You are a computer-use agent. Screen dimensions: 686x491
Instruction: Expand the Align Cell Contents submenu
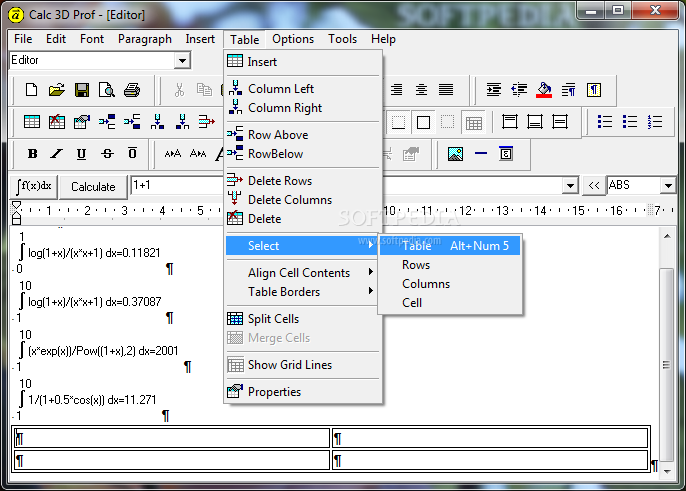(302, 273)
